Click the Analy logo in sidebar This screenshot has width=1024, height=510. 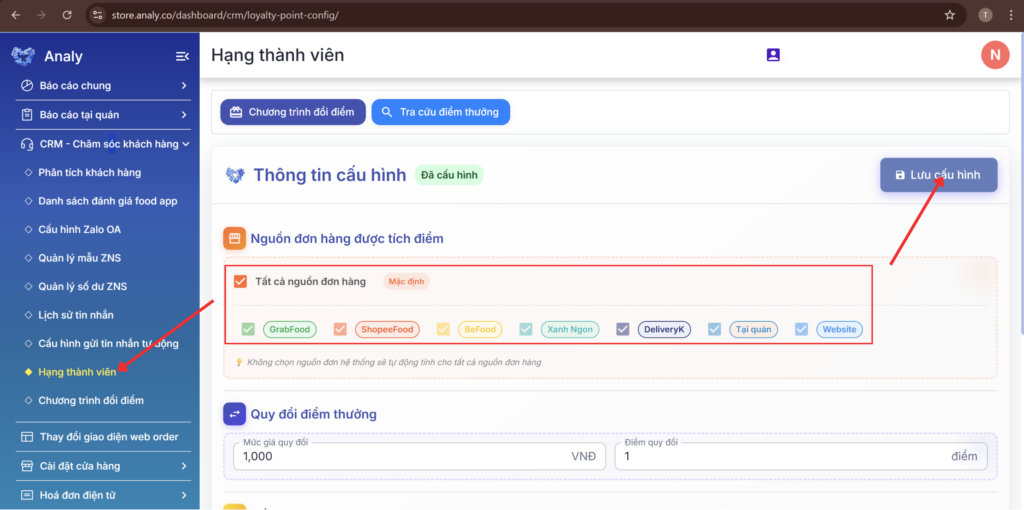pyautogui.click(x=23, y=56)
